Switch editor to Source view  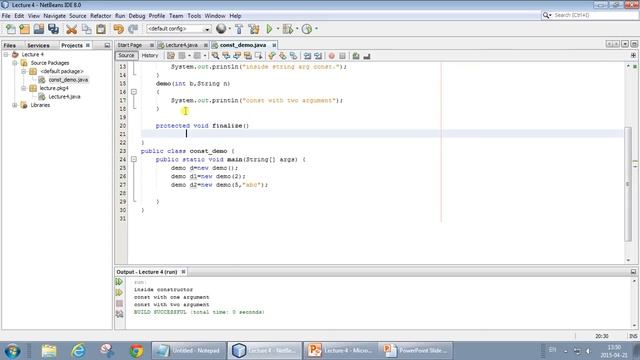(126, 56)
